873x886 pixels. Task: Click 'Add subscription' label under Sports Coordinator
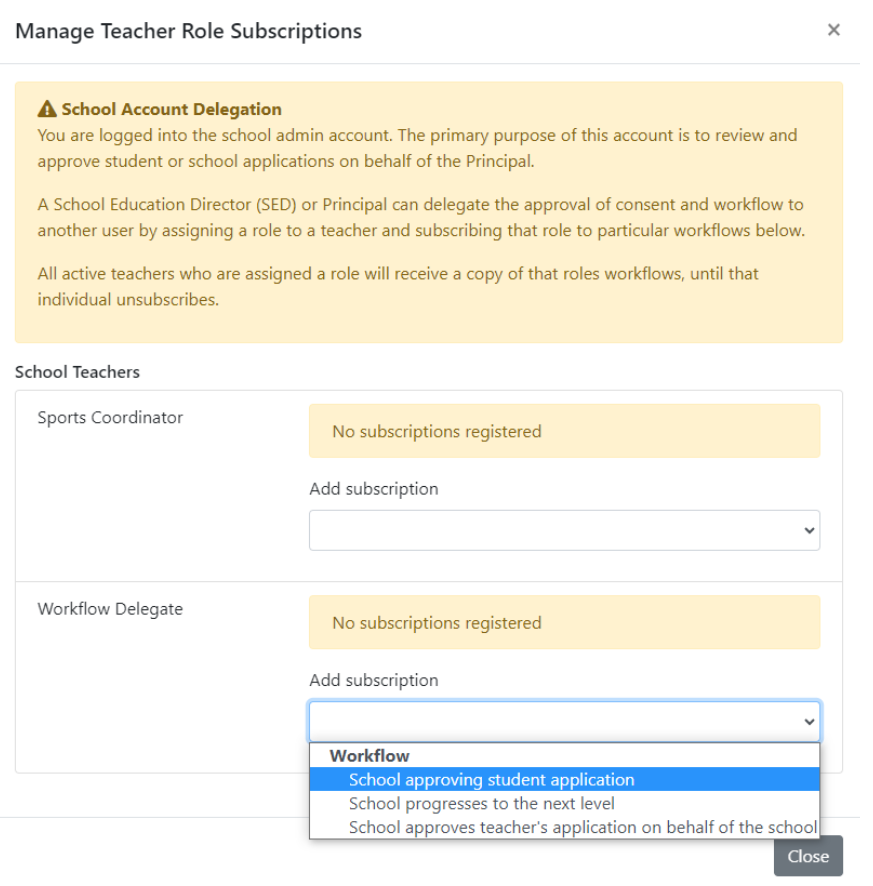point(373,489)
